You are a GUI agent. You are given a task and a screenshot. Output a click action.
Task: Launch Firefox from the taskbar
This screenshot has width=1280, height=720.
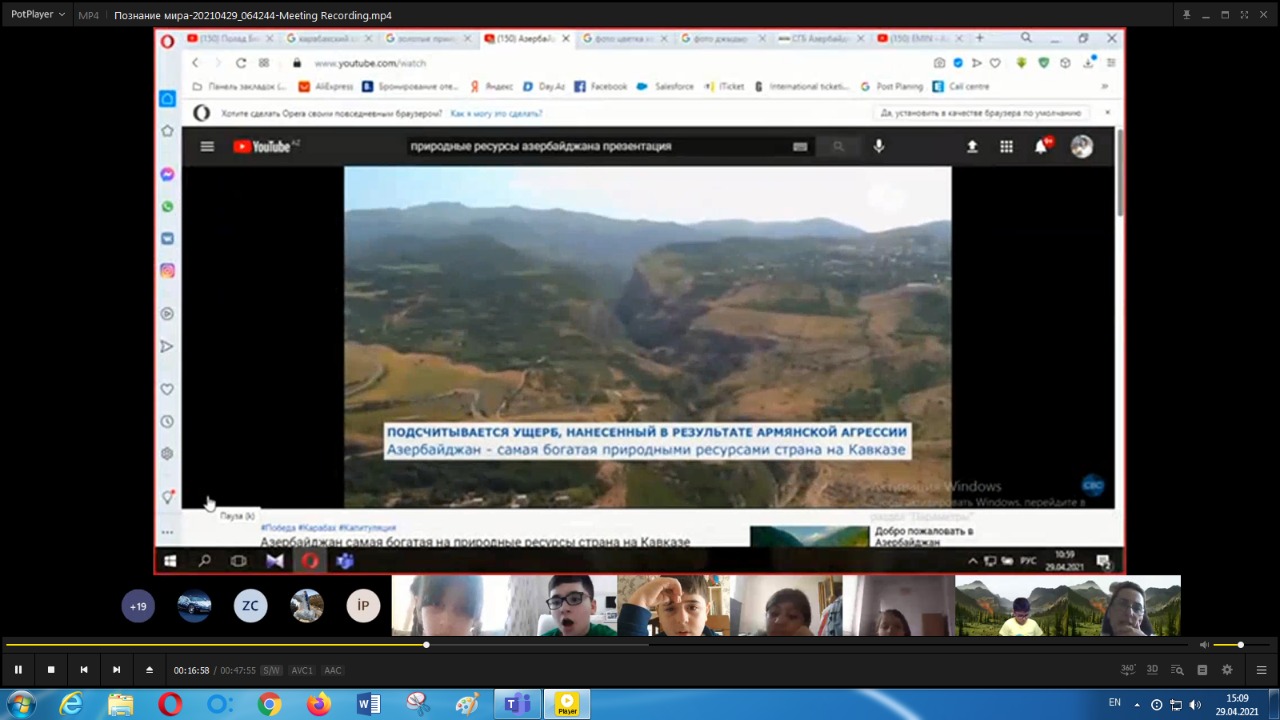(x=318, y=705)
